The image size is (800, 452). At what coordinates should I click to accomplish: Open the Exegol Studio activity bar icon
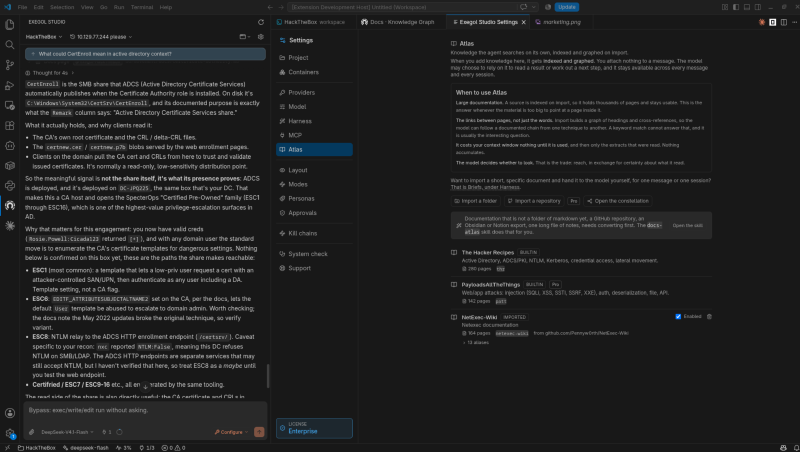click(9, 205)
